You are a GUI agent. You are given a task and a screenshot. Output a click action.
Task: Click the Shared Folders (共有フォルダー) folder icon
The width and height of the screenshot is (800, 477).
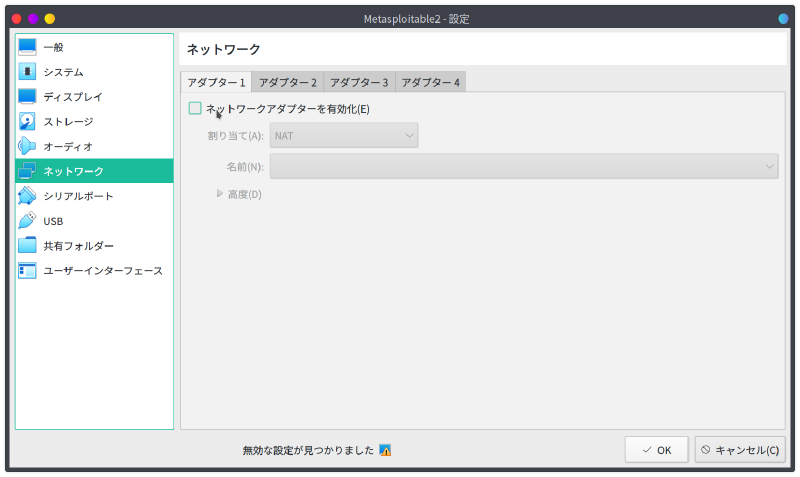pos(27,245)
